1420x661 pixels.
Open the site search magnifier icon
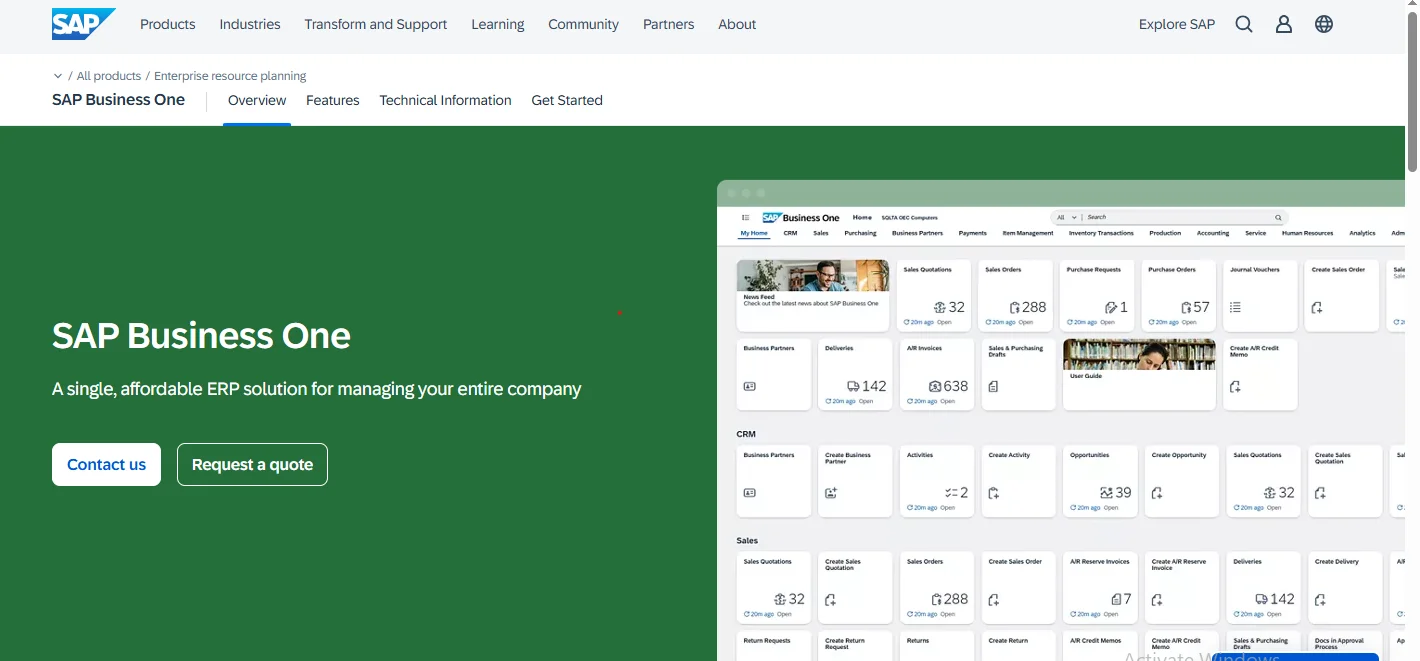click(x=1244, y=24)
